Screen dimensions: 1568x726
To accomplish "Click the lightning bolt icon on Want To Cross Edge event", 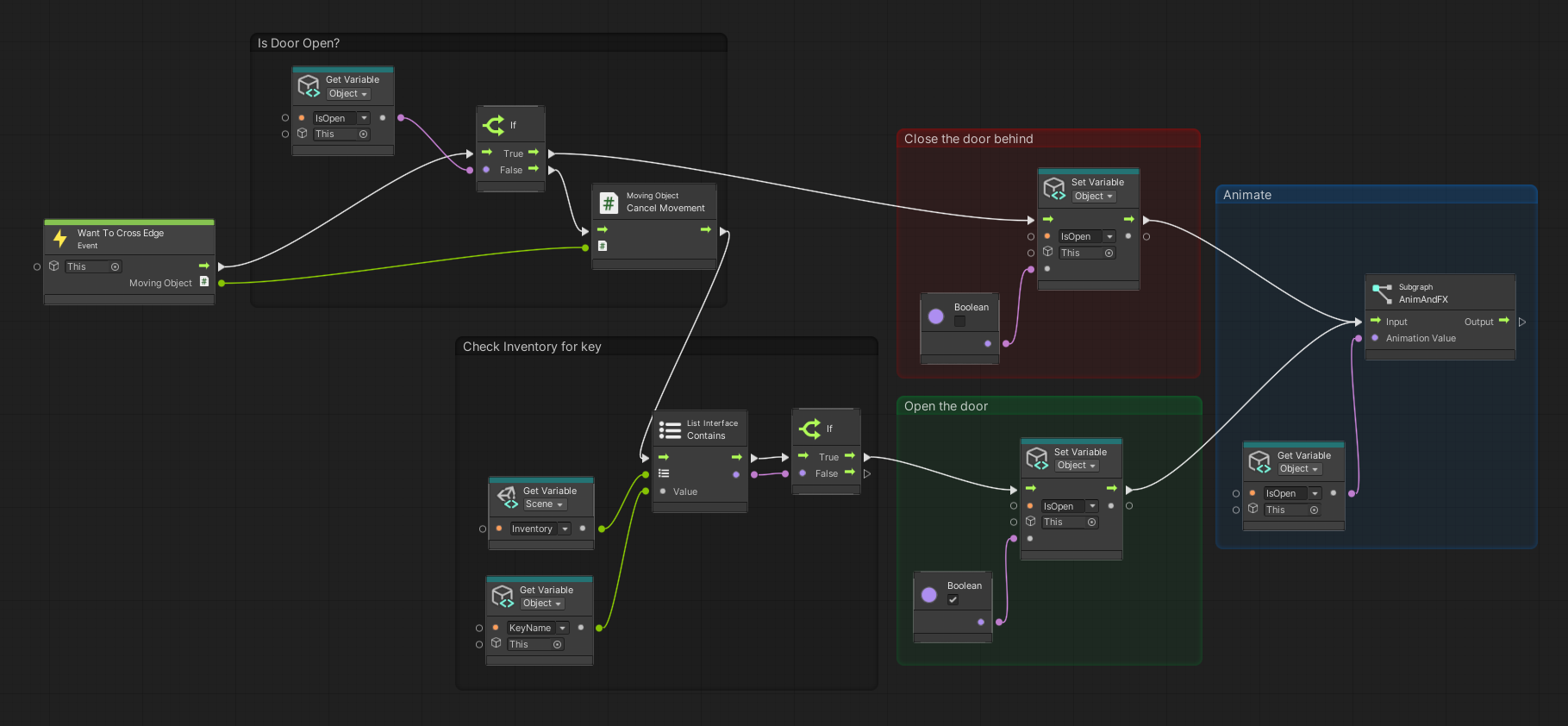I will (x=60, y=238).
